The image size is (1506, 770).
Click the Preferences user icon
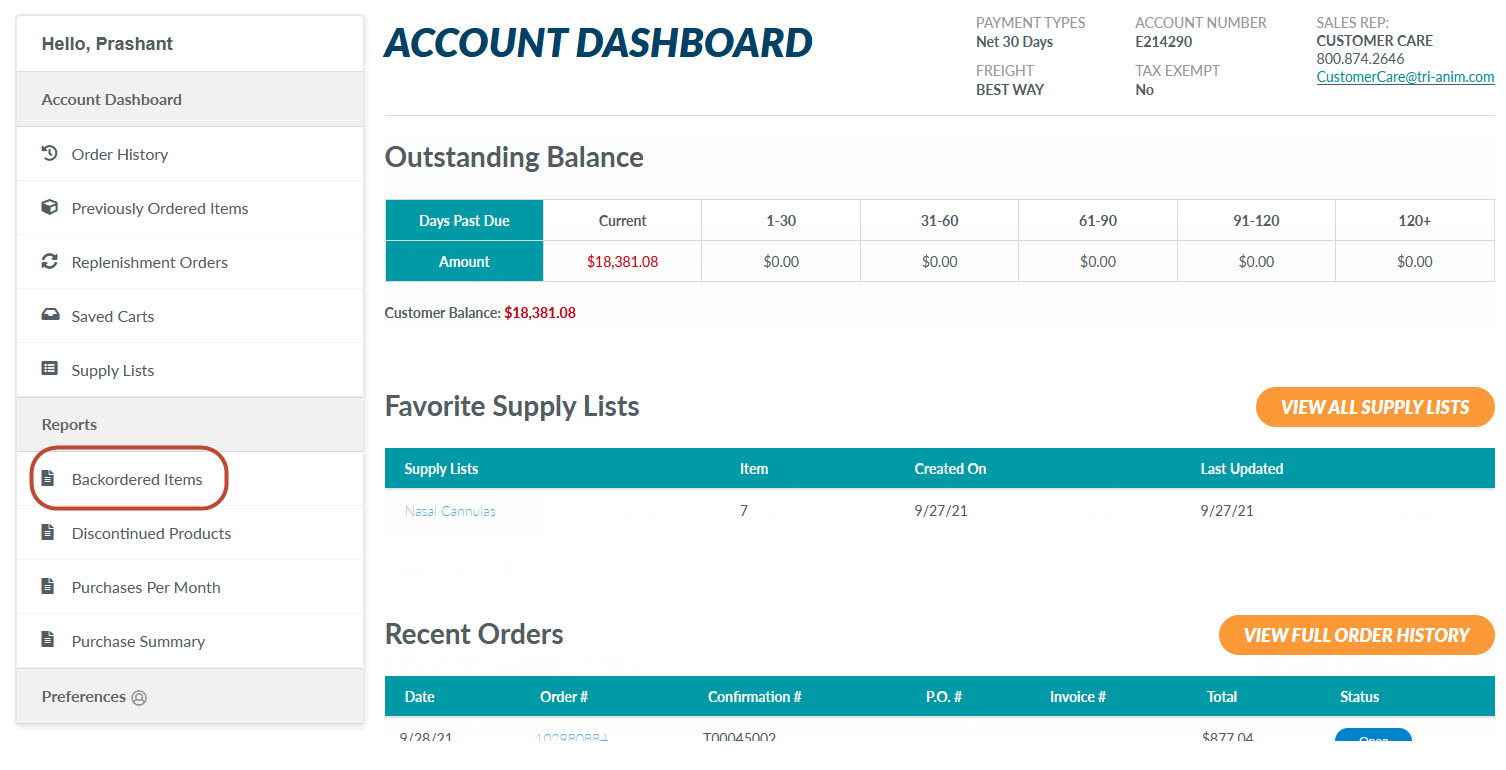[139, 698]
